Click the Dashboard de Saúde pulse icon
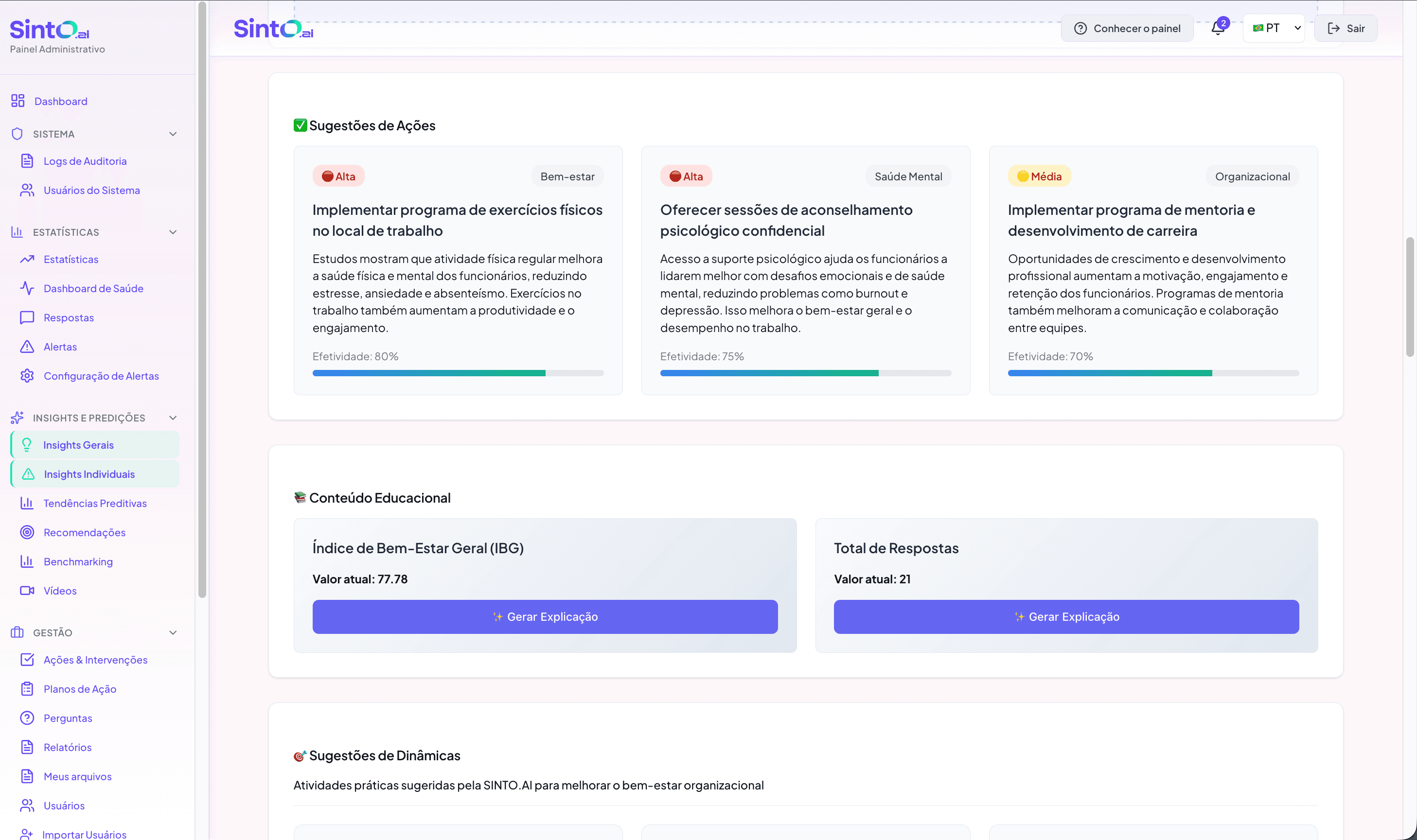This screenshot has height=840, width=1417. [x=27, y=289]
